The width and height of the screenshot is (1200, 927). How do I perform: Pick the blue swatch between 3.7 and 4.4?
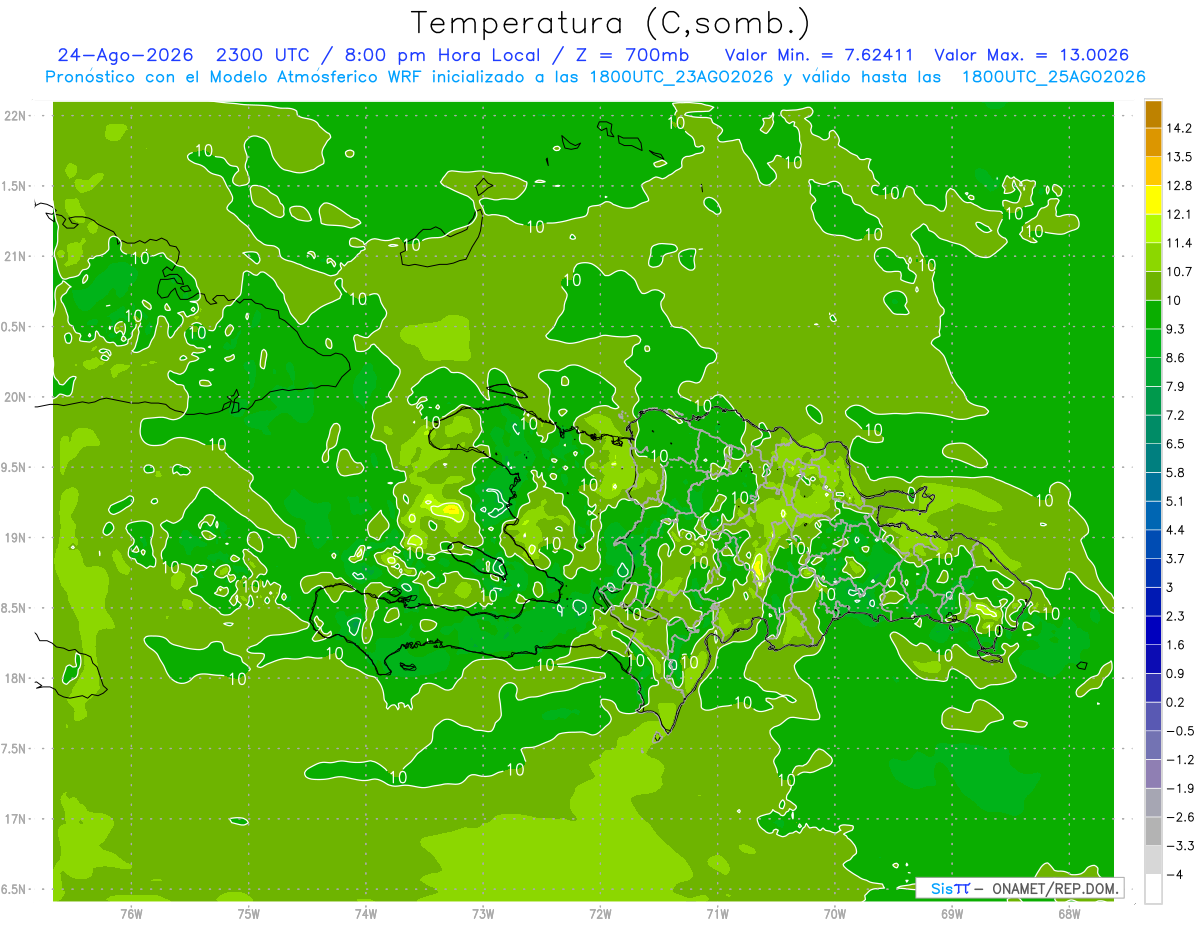pos(1153,544)
